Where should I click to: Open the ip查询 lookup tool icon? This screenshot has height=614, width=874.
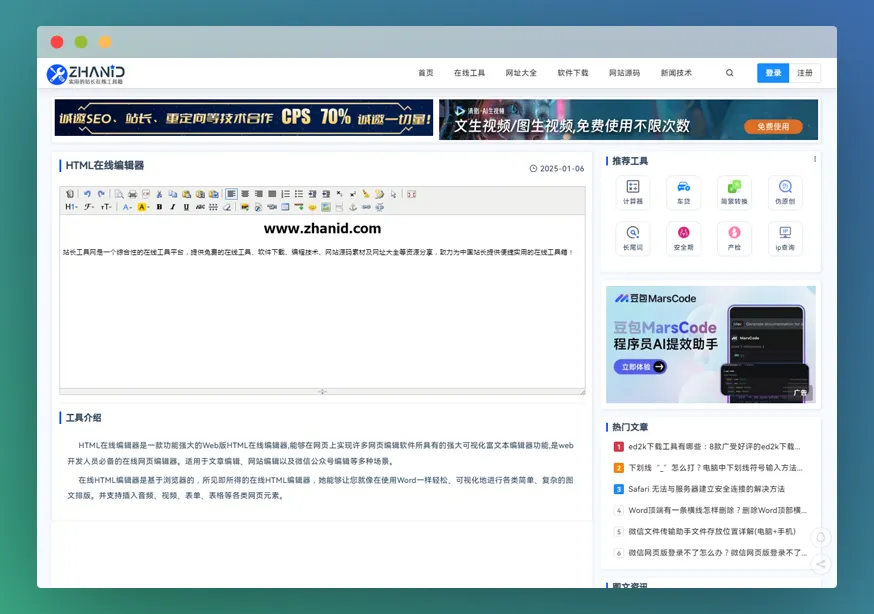784,238
